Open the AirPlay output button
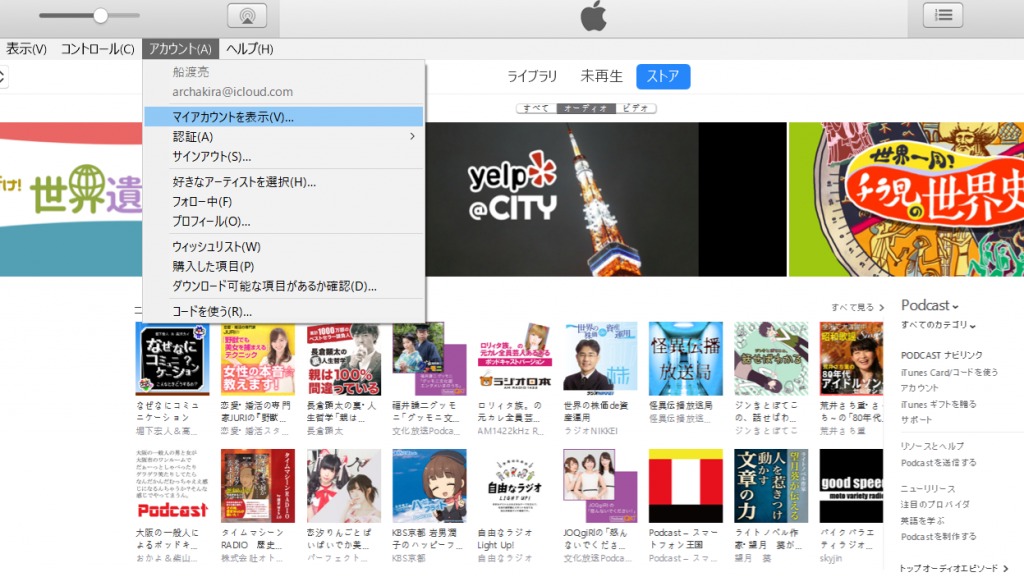 [x=247, y=15]
